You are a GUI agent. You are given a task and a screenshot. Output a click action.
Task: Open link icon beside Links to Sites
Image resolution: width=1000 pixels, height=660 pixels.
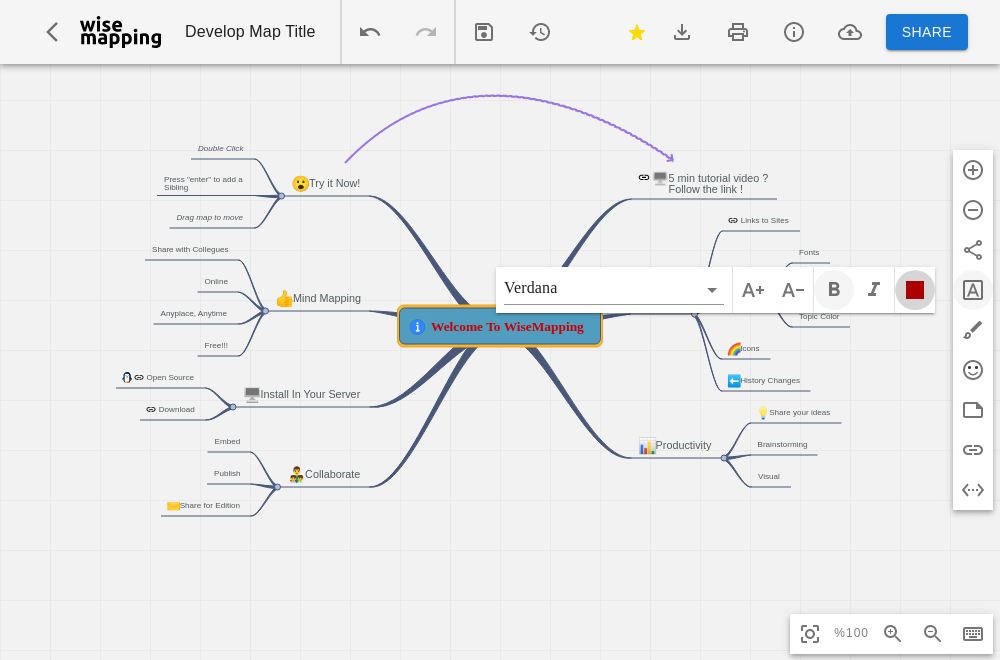(x=733, y=221)
